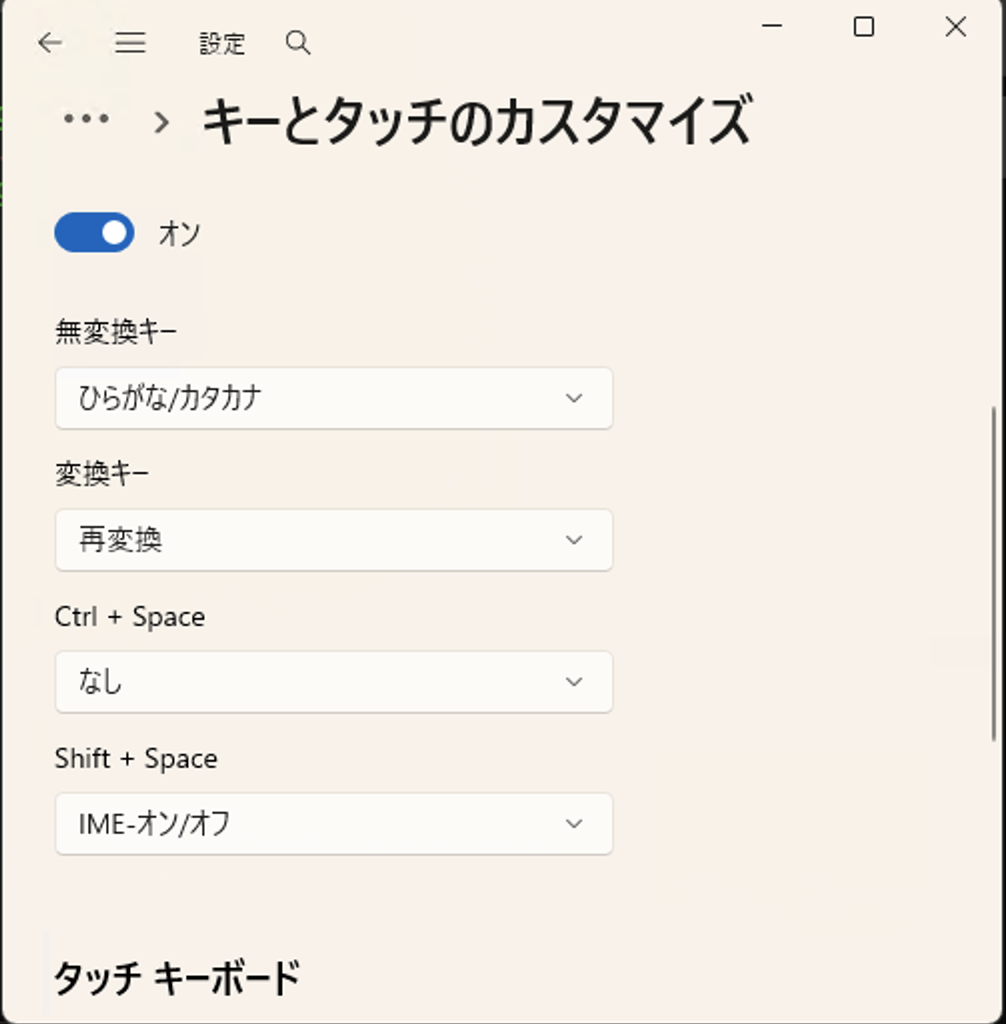This screenshot has width=1006, height=1024.
Task: Open settings search via the magnifier icon
Action: (x=296, y=43)
